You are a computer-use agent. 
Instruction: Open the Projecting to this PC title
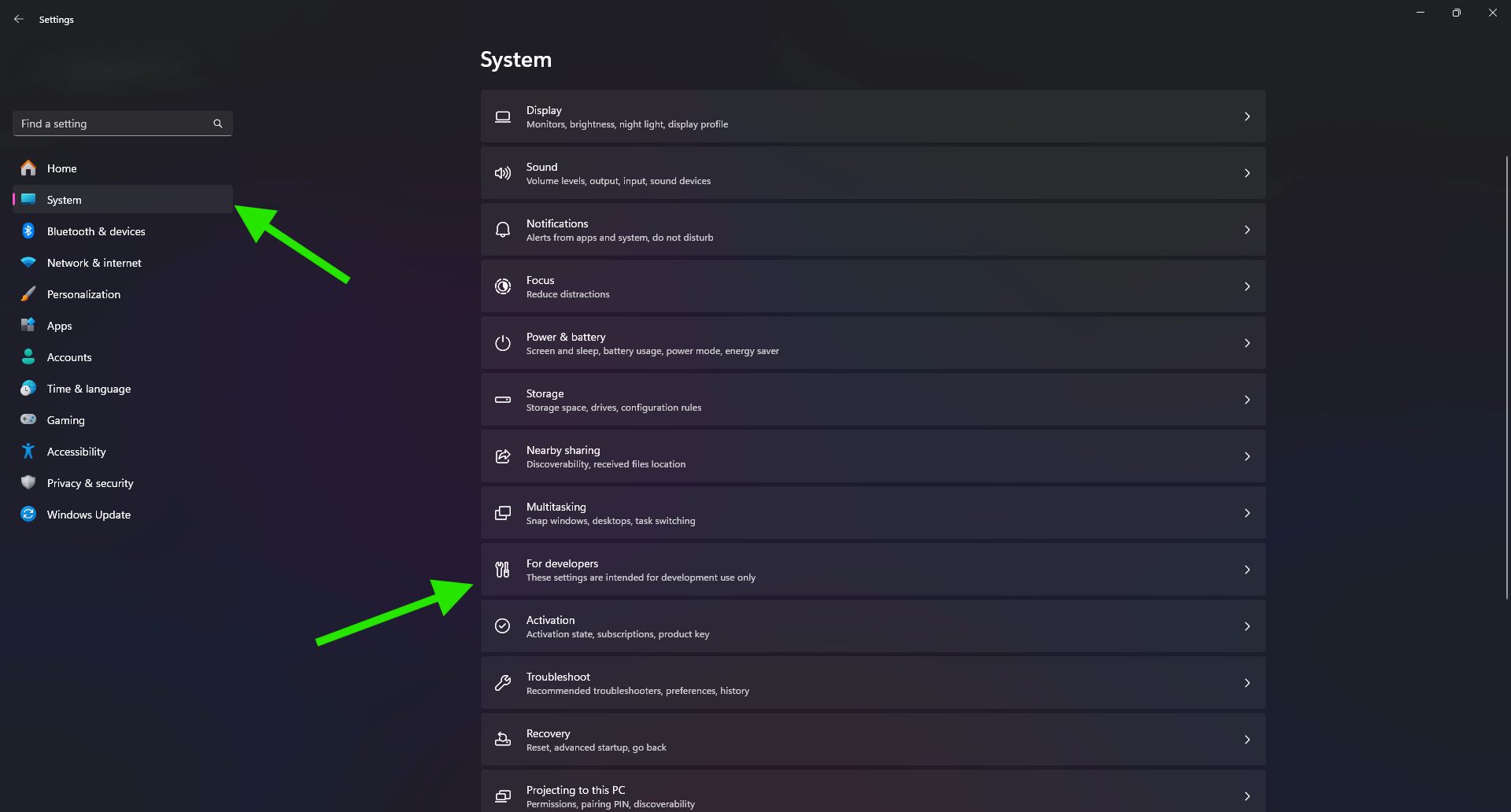tap(575, 790)
